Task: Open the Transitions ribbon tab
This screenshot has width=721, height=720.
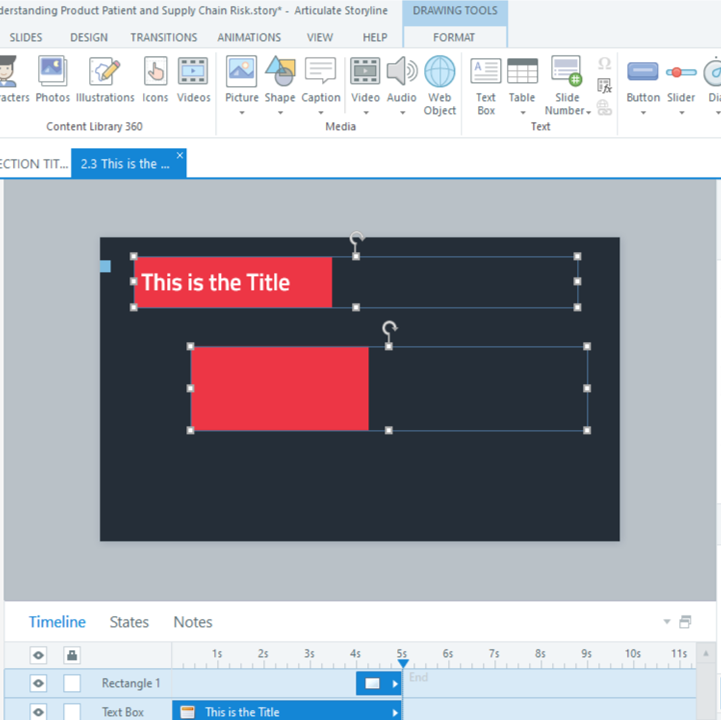Action: pos(164,37)
